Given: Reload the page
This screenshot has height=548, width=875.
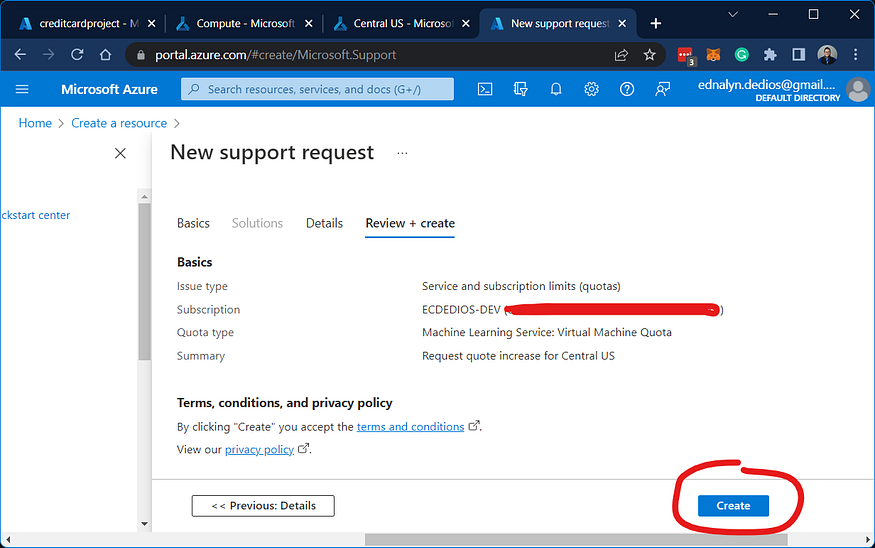Looking at the screenshot, I should point(77,55).
